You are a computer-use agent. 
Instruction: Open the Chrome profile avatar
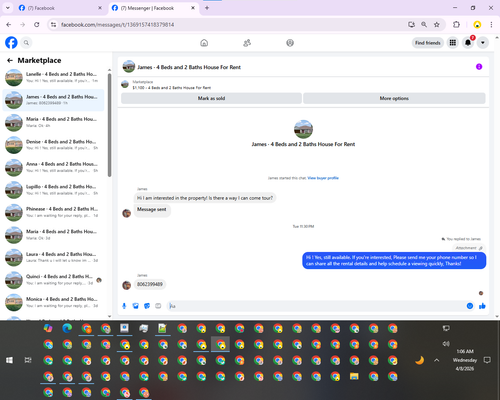point(477,25)
